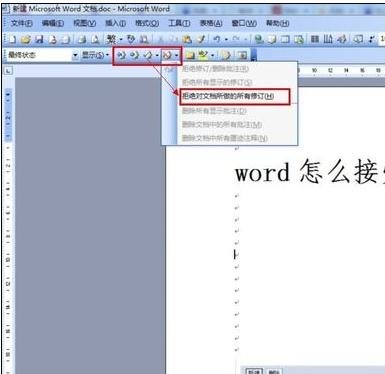Open the 帮助(H) menu

point(277,23)
